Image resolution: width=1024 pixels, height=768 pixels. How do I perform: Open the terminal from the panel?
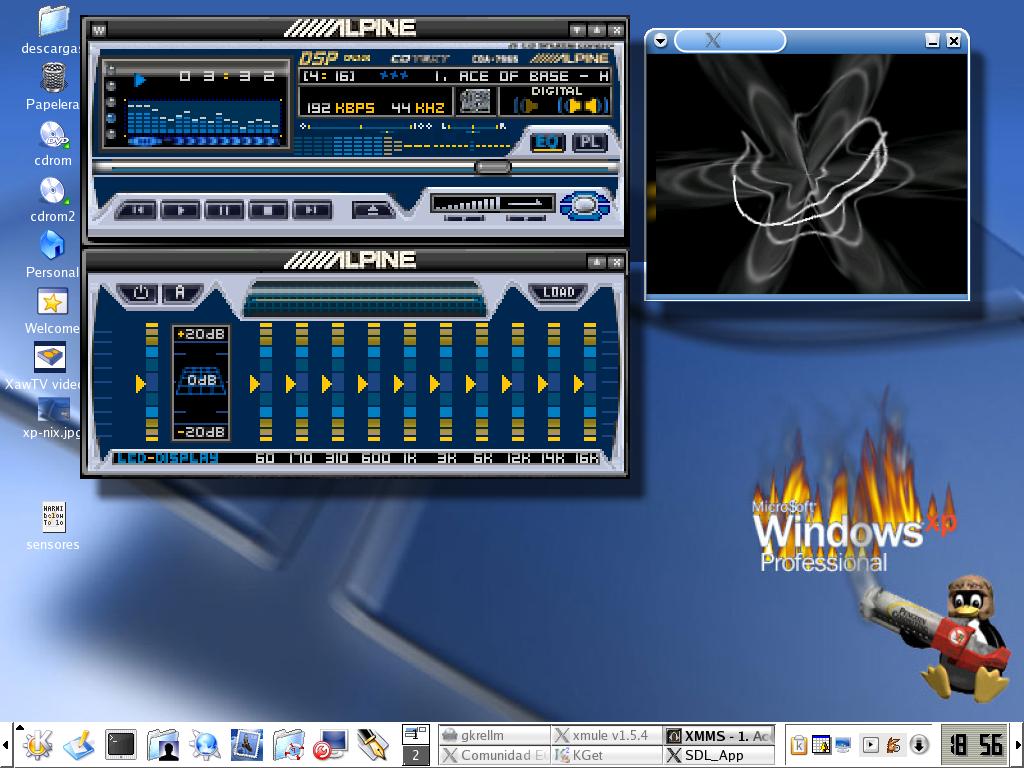coord(121,744)
